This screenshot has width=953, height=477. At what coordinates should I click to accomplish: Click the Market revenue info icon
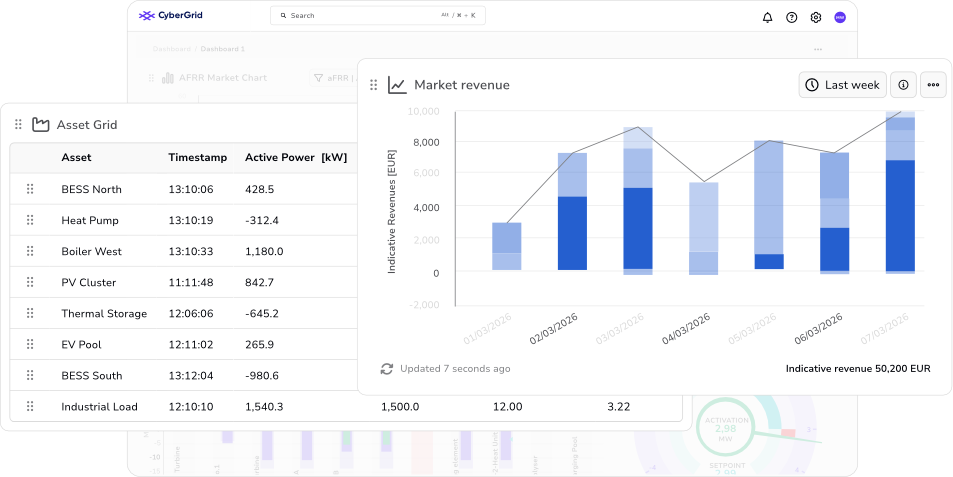pos(903,85)
